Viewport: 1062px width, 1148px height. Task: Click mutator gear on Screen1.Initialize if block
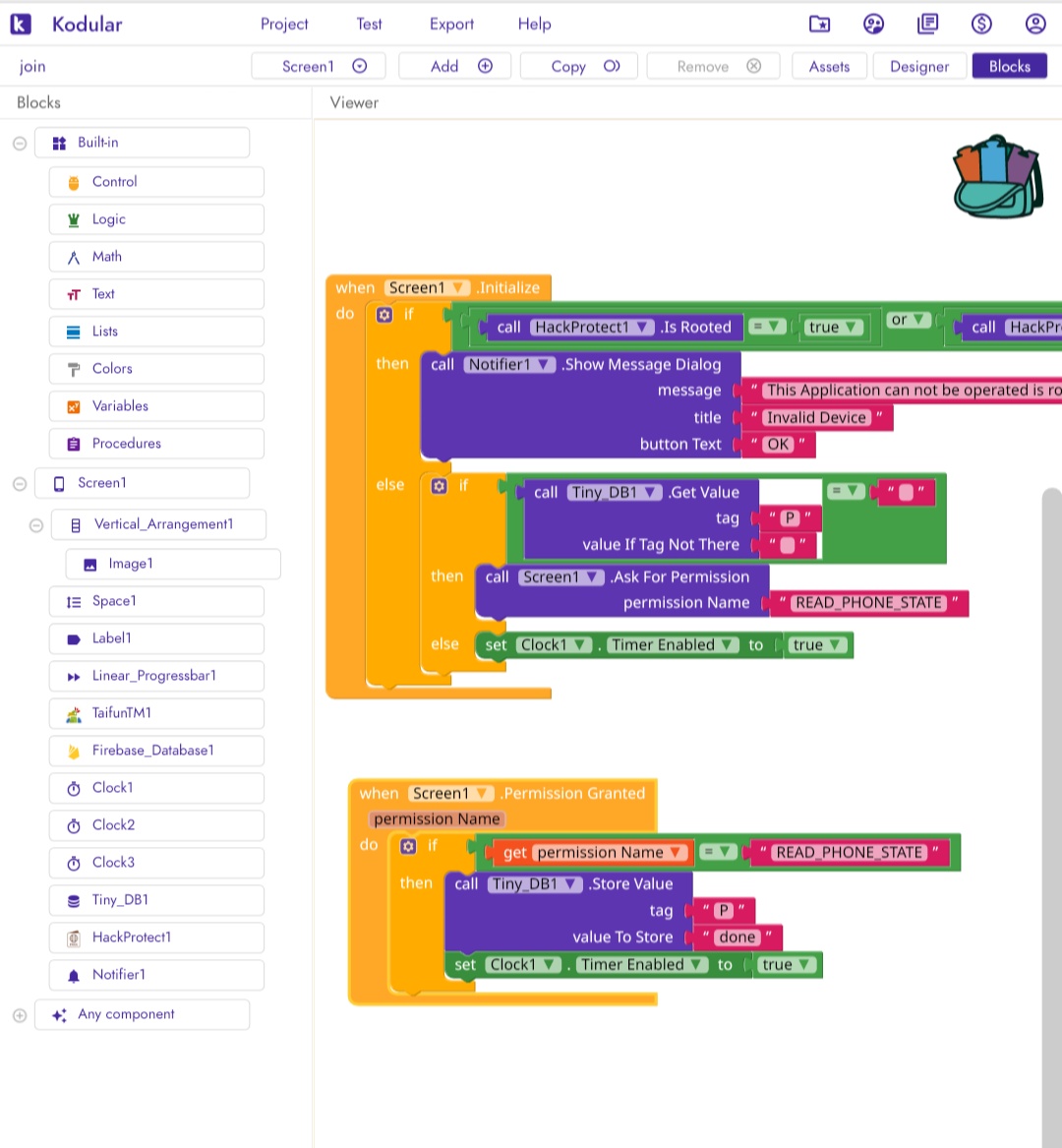385,315
